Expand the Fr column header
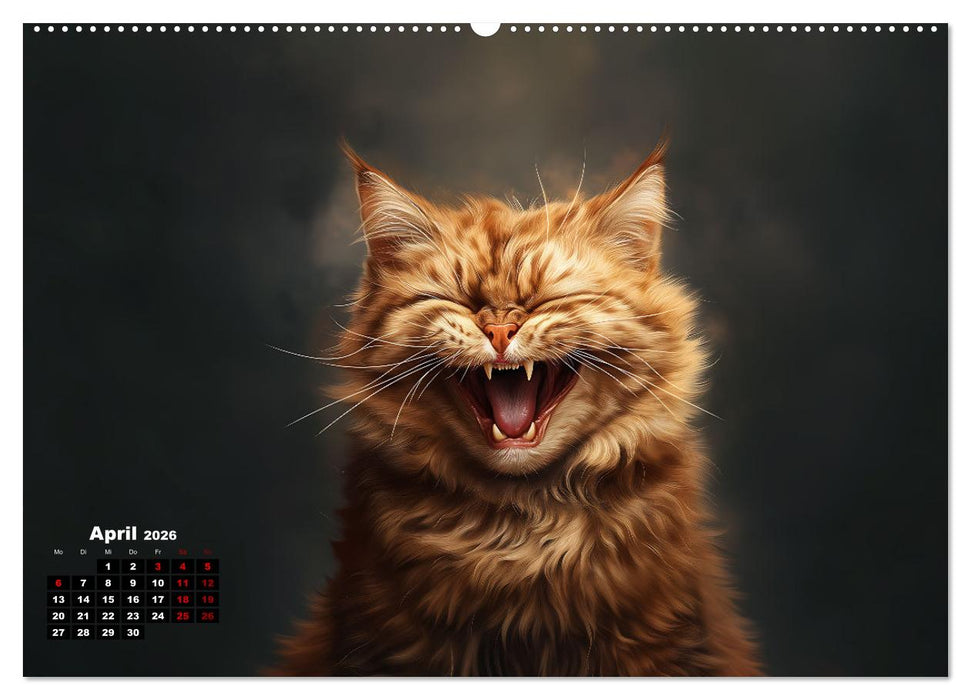 [158, 552]
